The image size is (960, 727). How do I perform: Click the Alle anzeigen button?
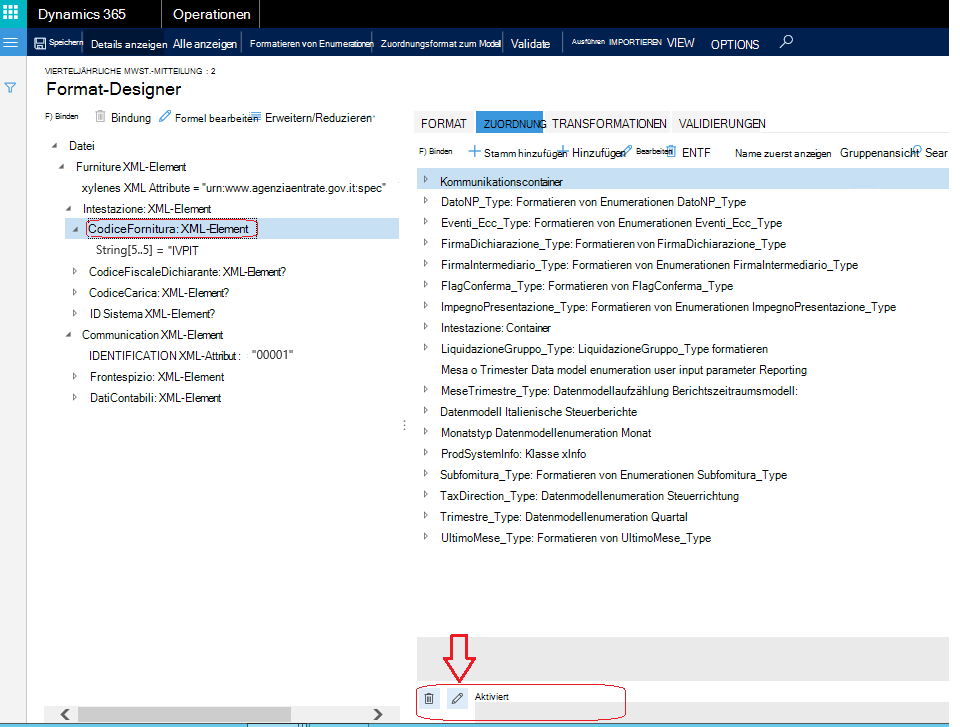click(204, 44)
